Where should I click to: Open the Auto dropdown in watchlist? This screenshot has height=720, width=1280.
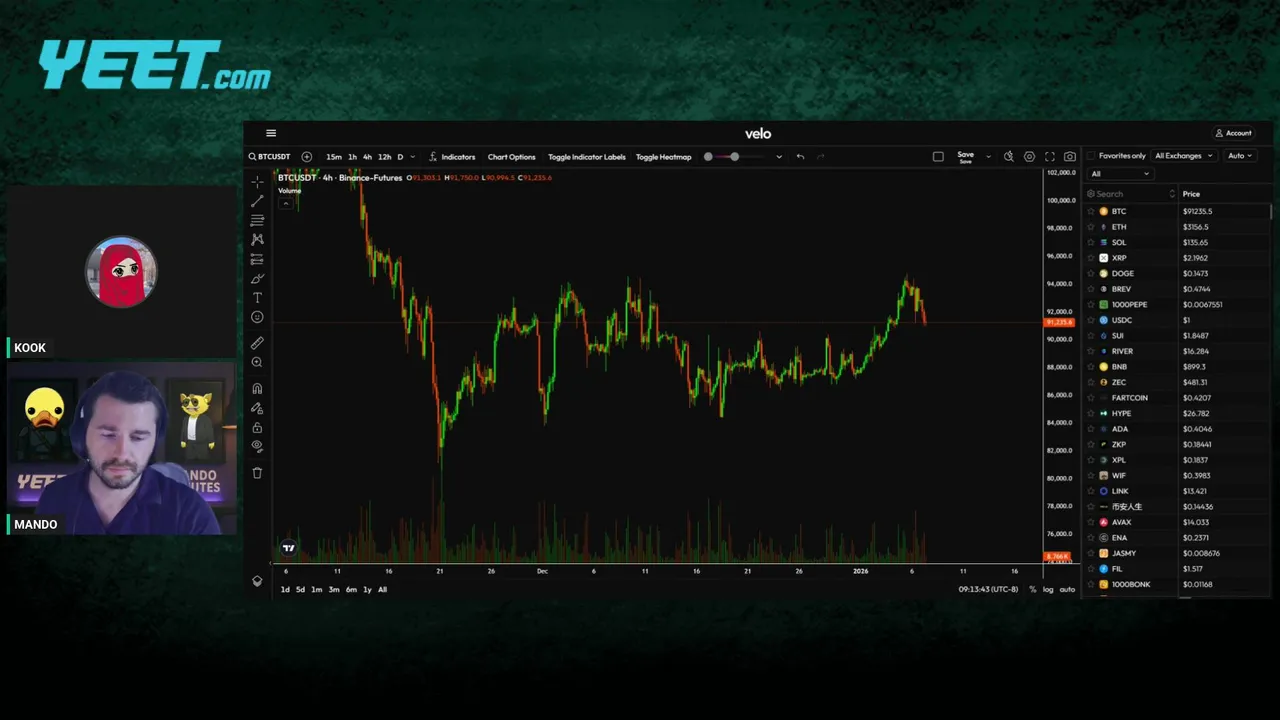point(1240,156)
